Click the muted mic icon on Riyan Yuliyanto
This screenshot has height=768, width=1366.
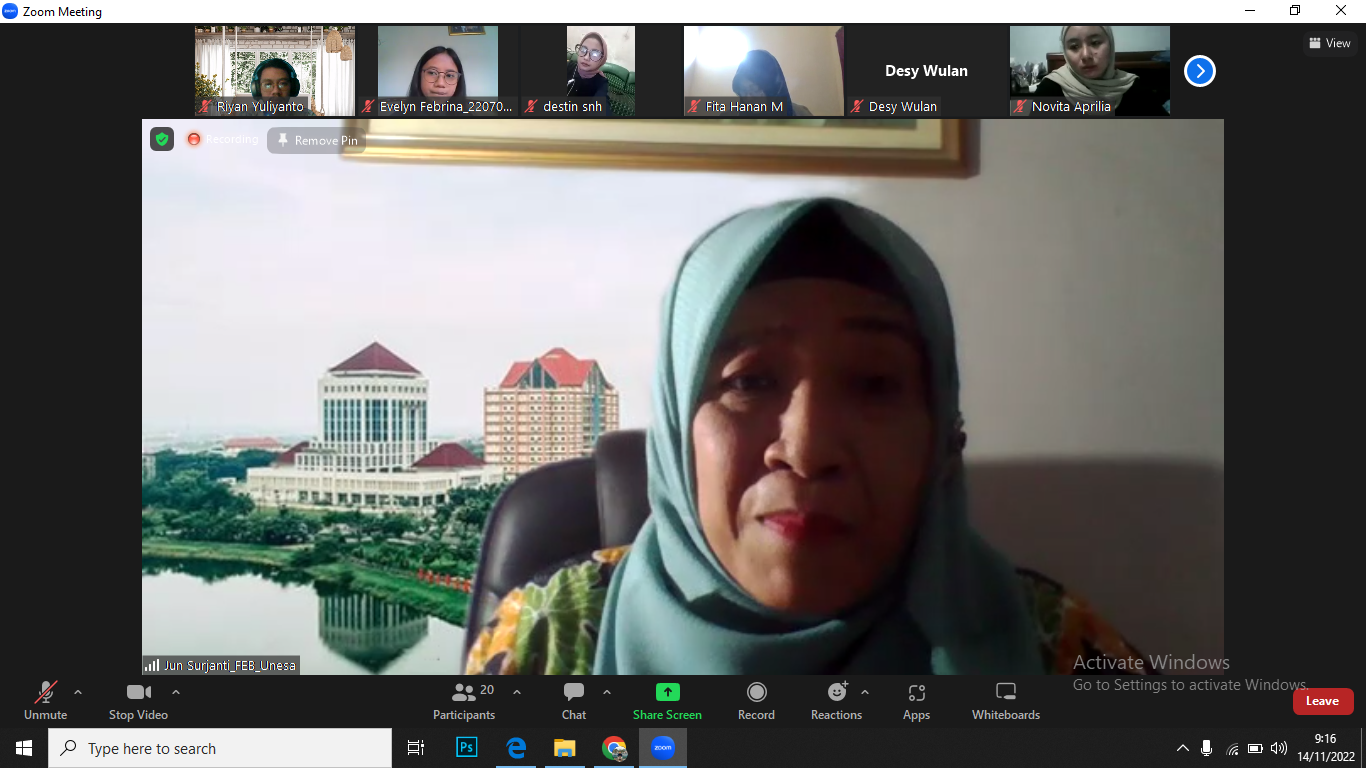206,106
